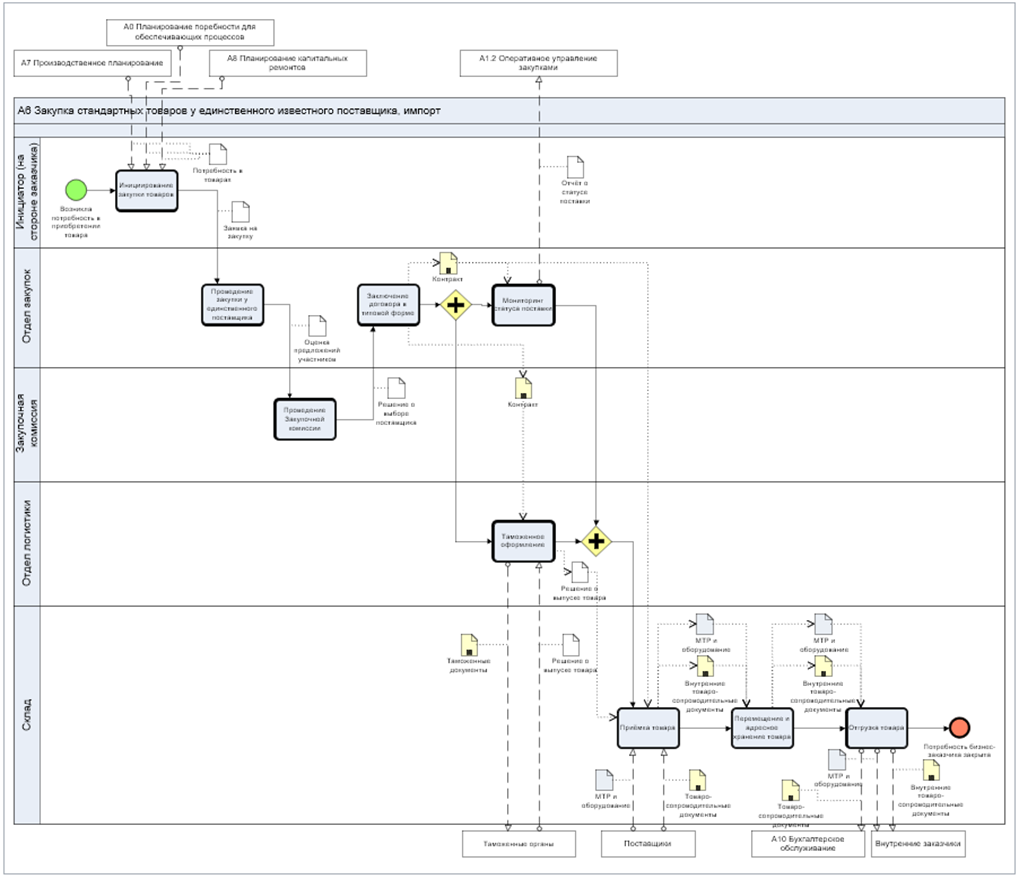The width and height of the screenshot is (1019, 879).
Task: Select the Инициатор (на стороне заказчика) lane header
Action: pos(27,192)
